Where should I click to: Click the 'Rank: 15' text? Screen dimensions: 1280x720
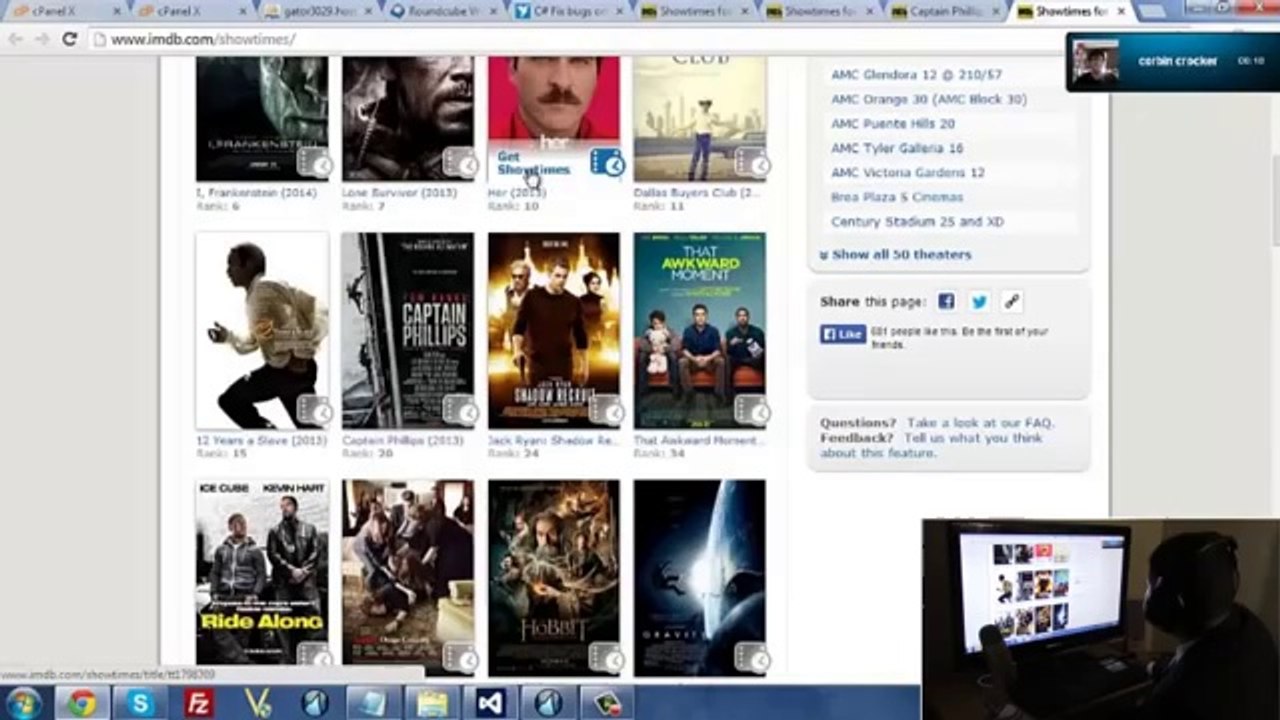221,453
